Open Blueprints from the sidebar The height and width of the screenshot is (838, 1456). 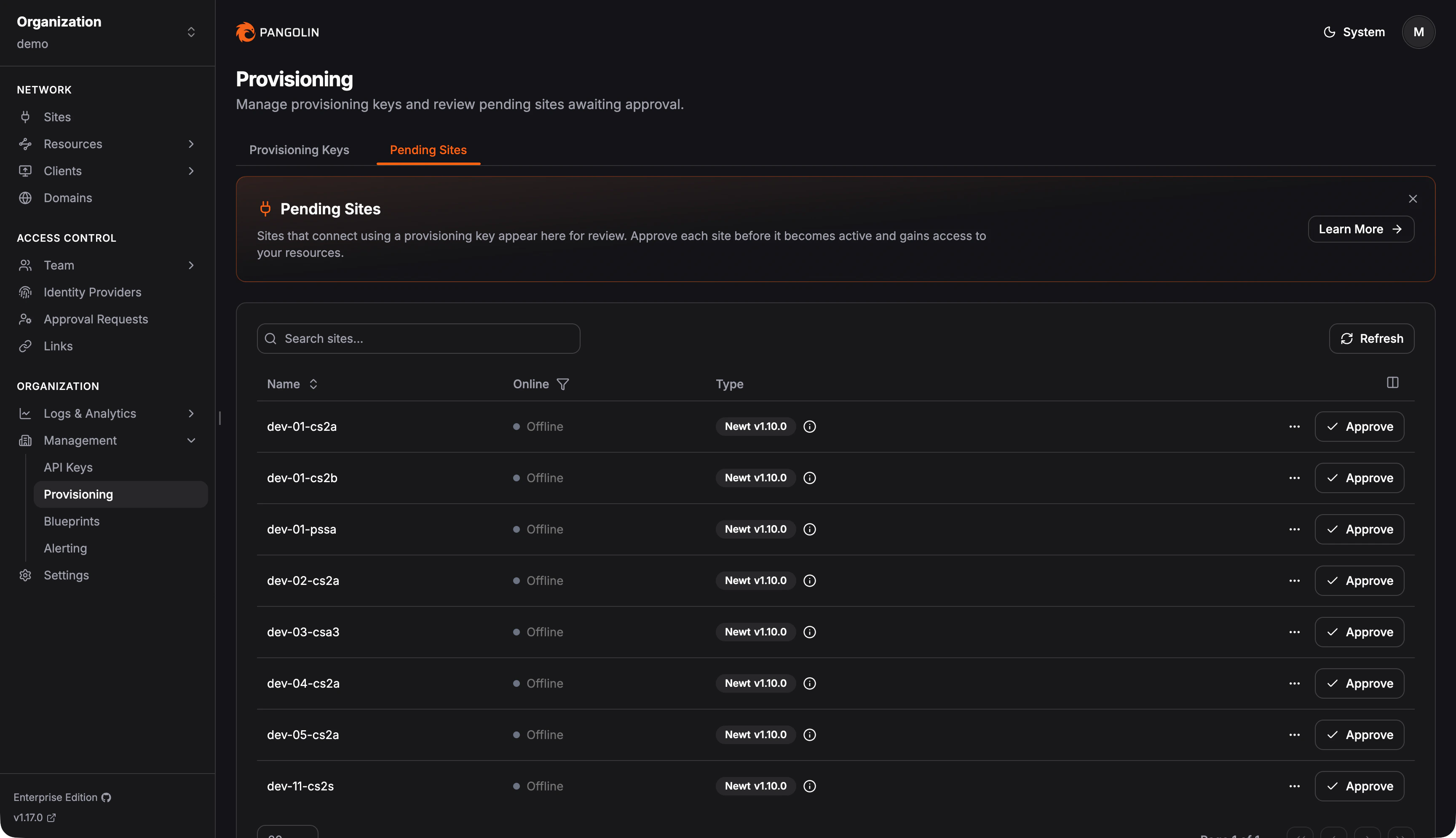pos(71,521)
